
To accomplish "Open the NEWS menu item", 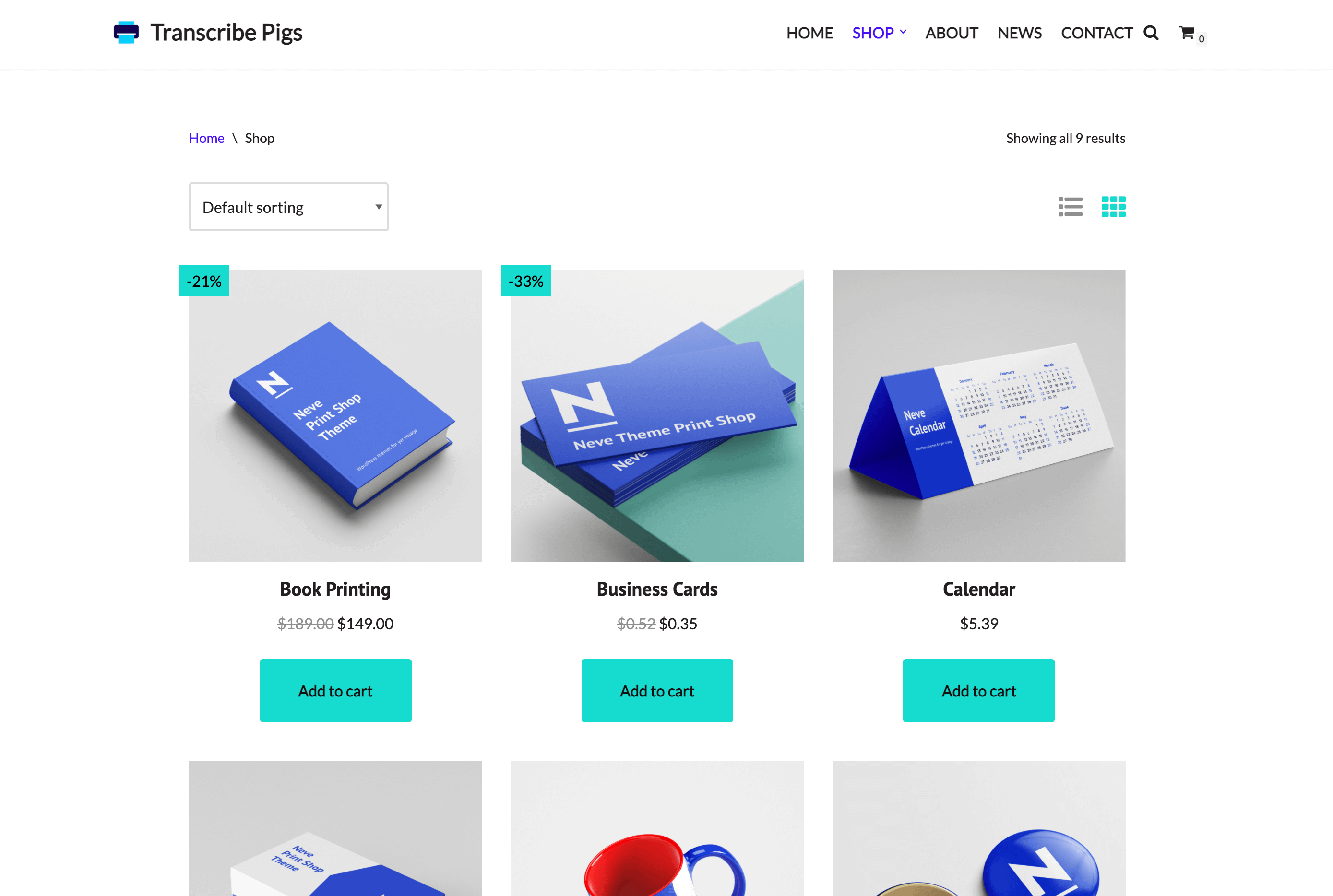I will [x=1020, y=33].
